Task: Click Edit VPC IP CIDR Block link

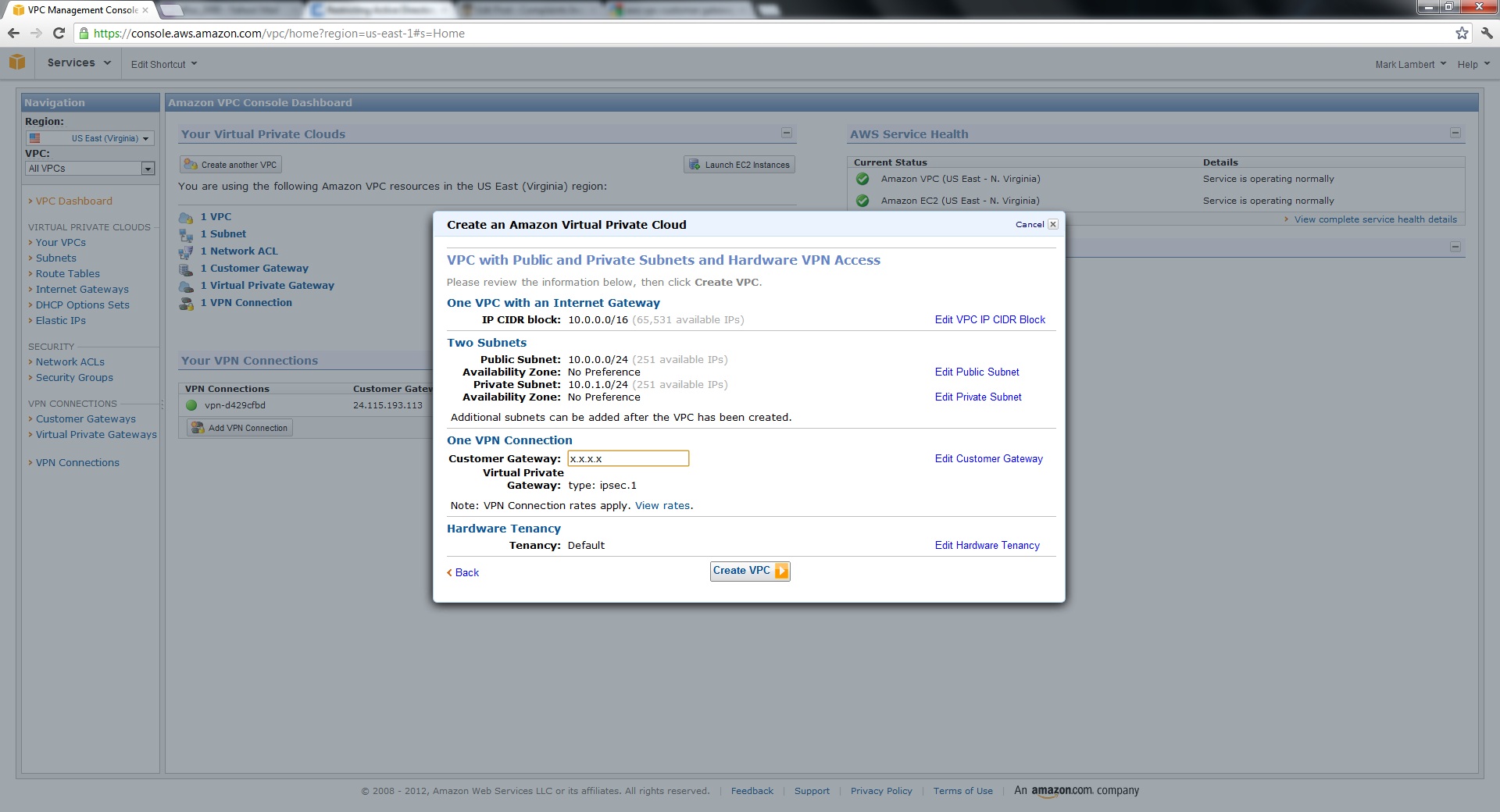Action: (x=989, y=319)
